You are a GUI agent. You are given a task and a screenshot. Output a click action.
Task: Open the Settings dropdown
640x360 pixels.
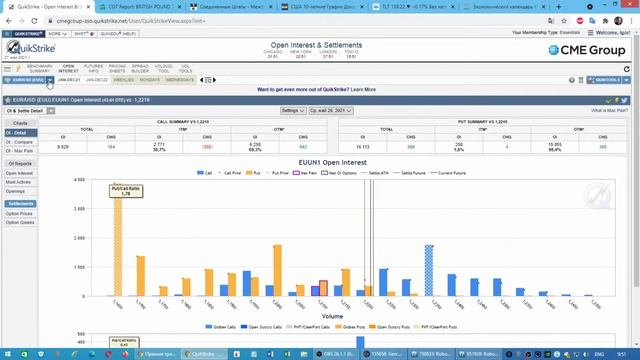tap(293, 111)
